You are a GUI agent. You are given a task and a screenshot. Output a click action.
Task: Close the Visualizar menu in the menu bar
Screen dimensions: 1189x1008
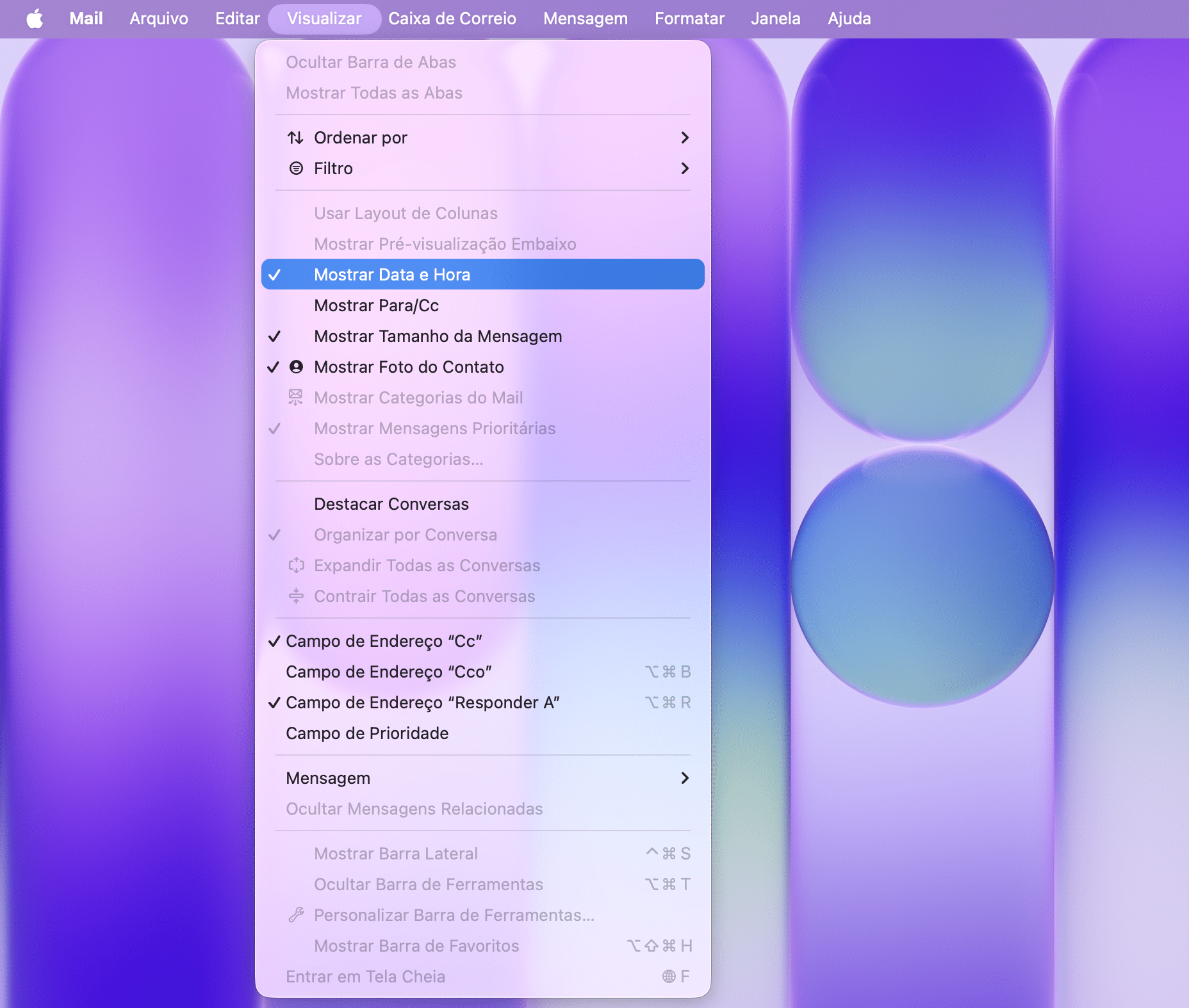coord(324,19)
